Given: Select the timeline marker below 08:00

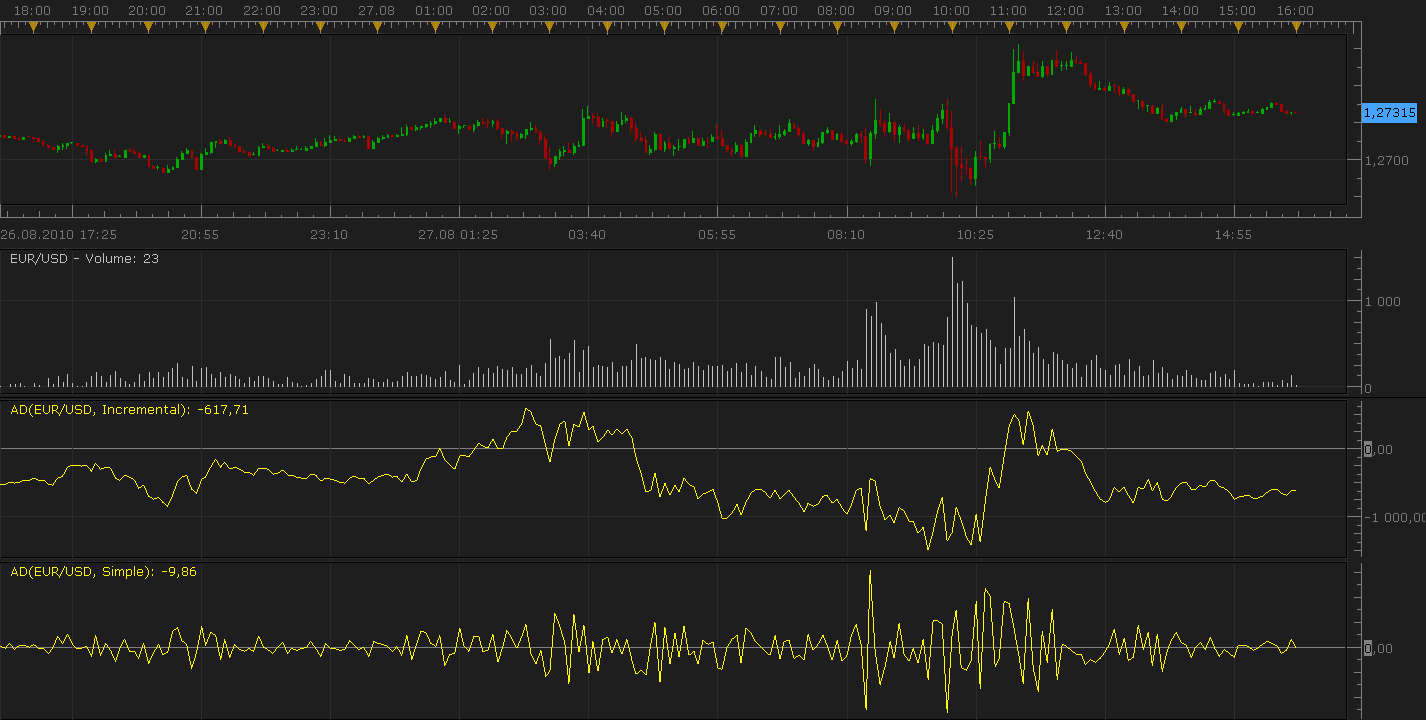Looking at the screenshot, I should pos(836,28).
